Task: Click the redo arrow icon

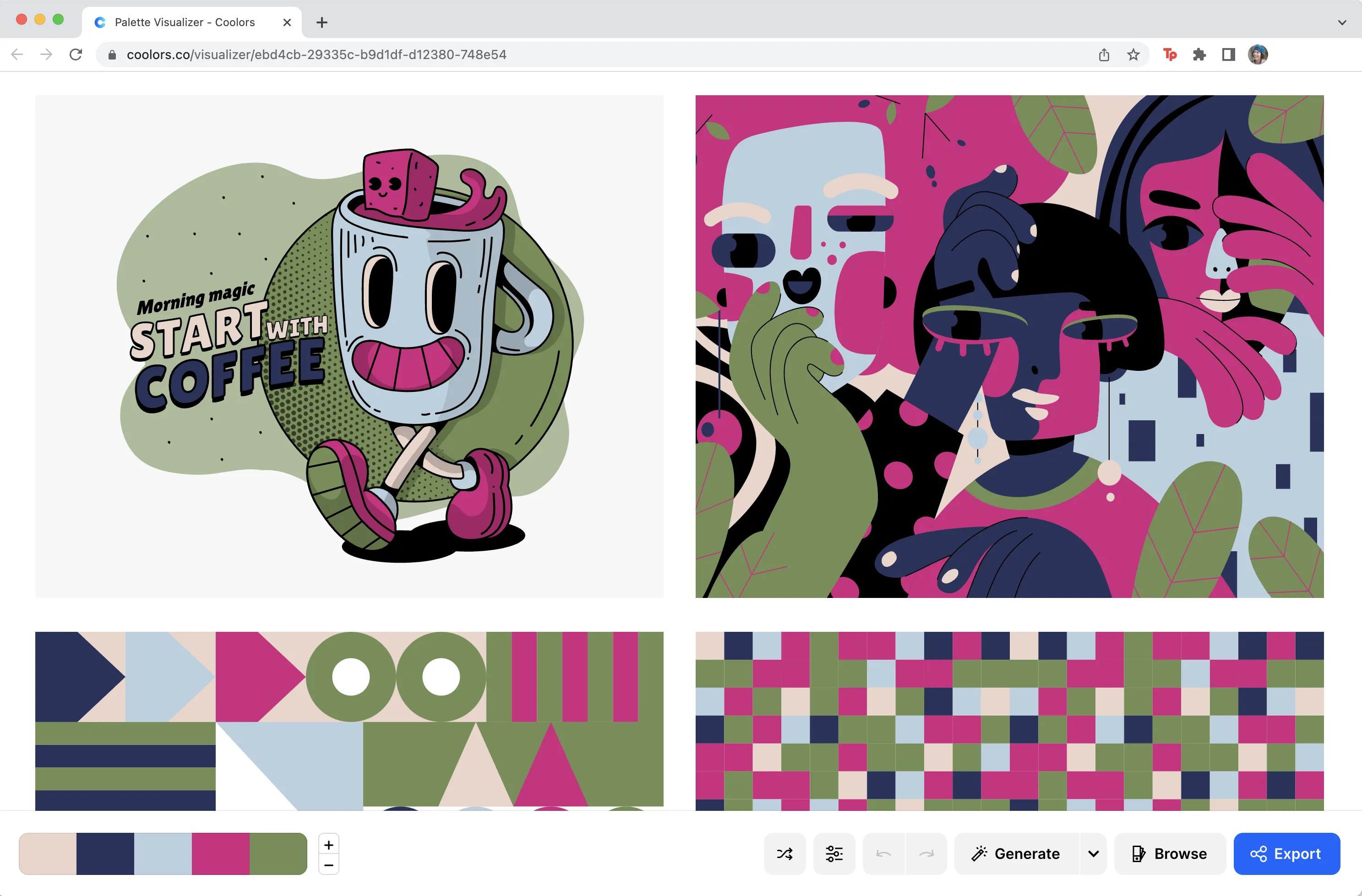Action: click(927, 854)
